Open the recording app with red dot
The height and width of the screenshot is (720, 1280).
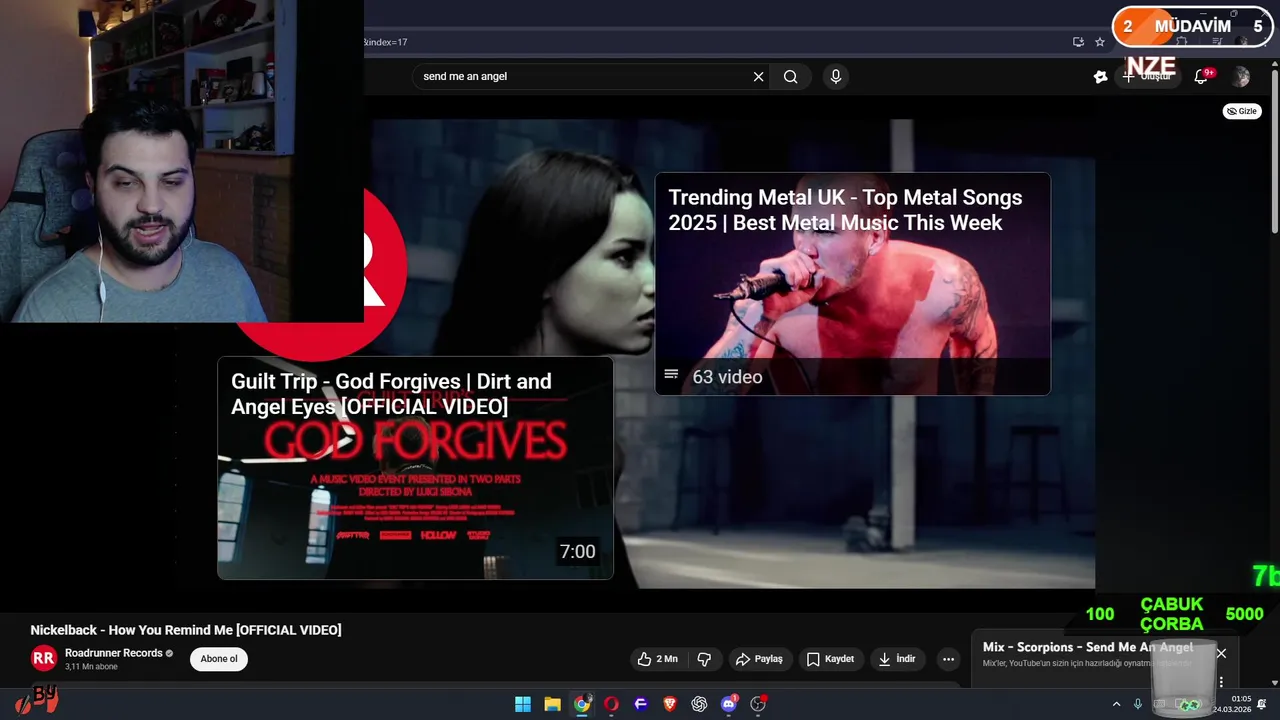758,704
